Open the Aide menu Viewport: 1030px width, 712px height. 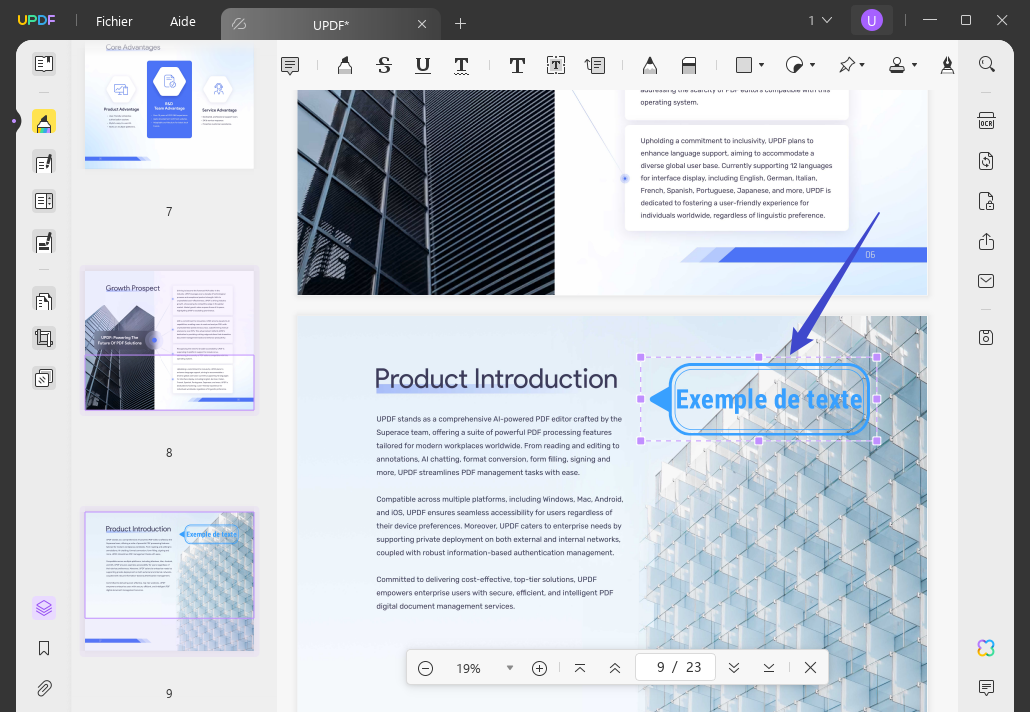(x=183, y=22)
